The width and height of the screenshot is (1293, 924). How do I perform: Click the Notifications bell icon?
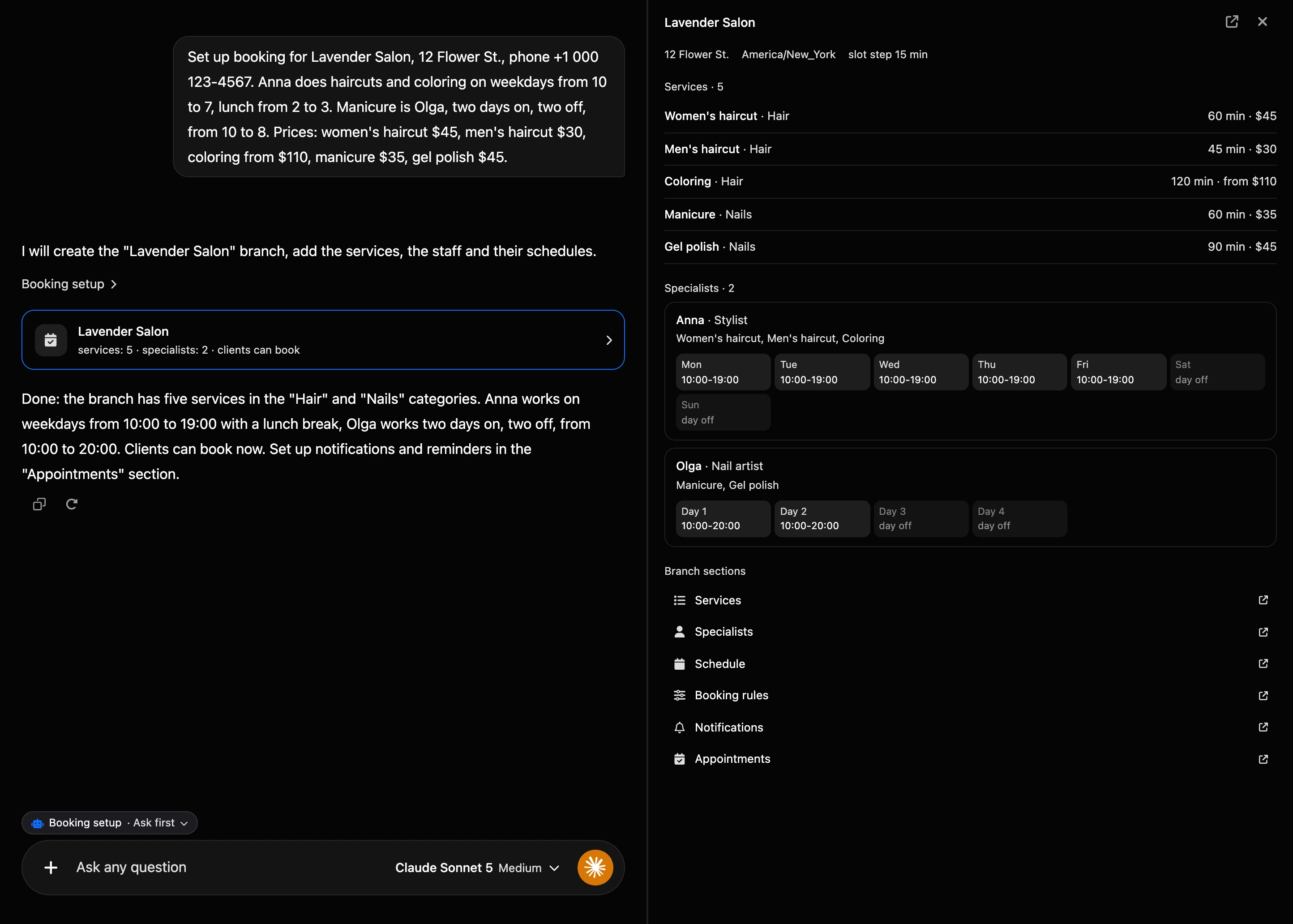(679, 727)
